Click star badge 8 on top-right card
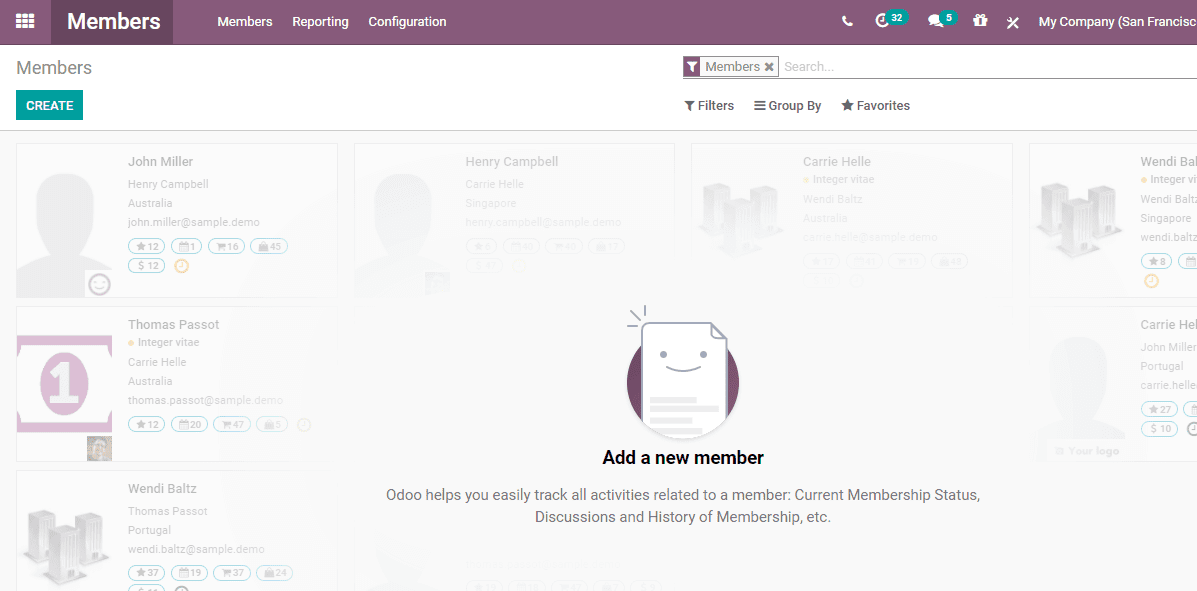The width and height of the screenshot is (1197, 591). [x=1157, y=261]
